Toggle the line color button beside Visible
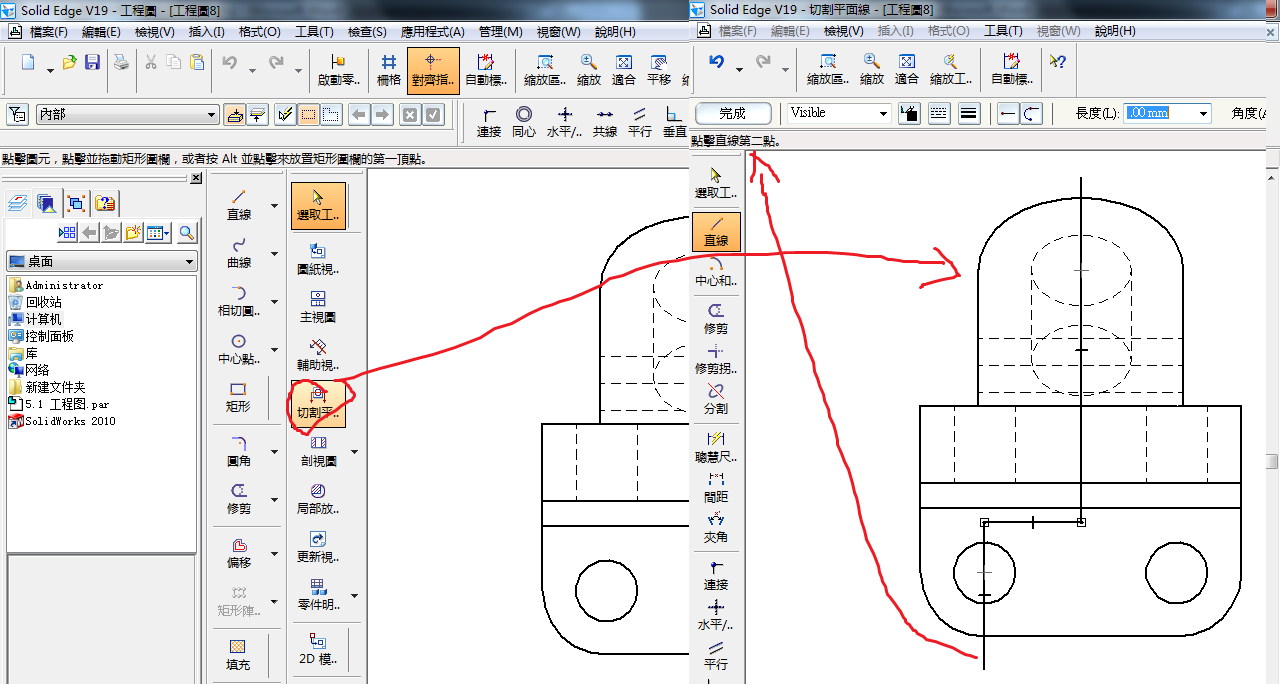The width and height of the screenshot is (1280, 685). pos(909,114)
